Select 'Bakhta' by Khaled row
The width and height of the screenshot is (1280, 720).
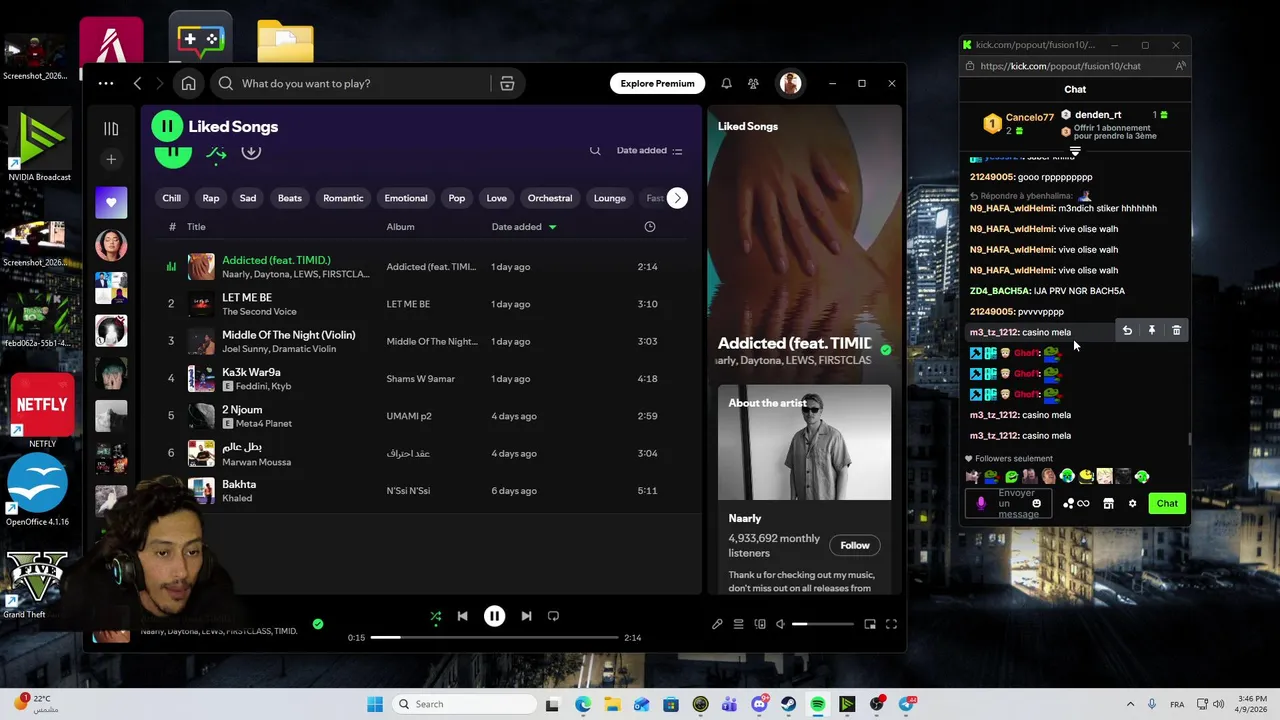coord(421,491)
